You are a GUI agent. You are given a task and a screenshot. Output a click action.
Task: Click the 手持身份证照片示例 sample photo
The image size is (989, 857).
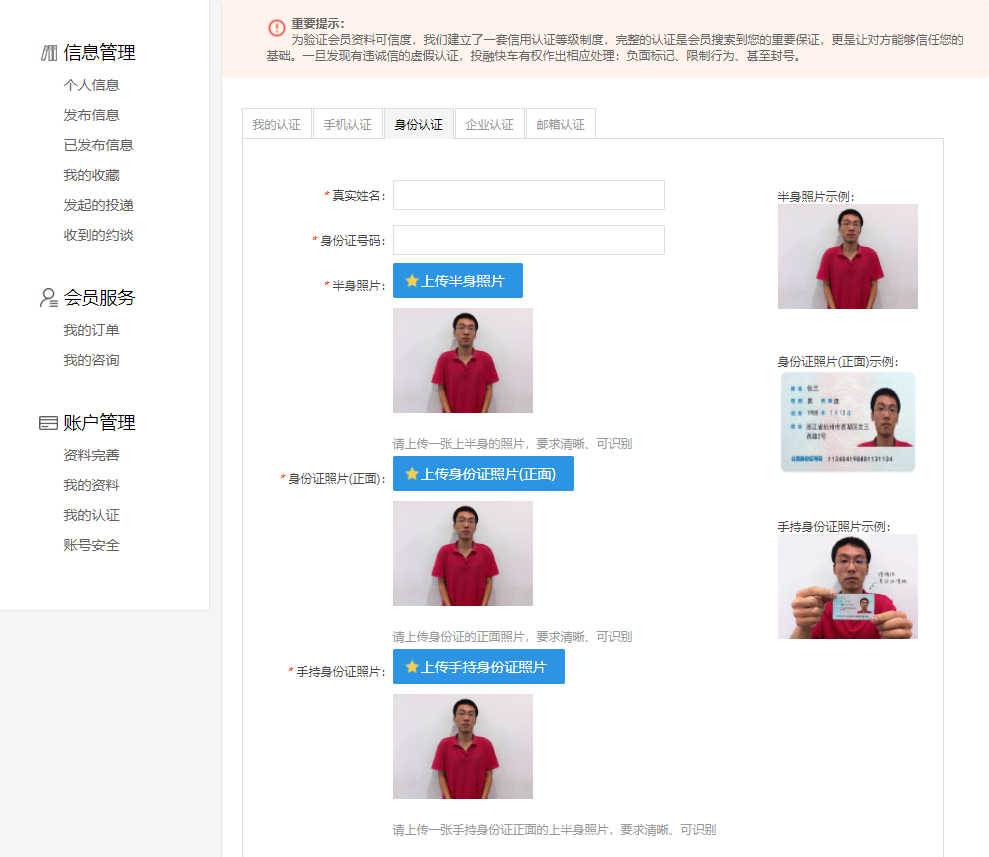click(847, 586)
